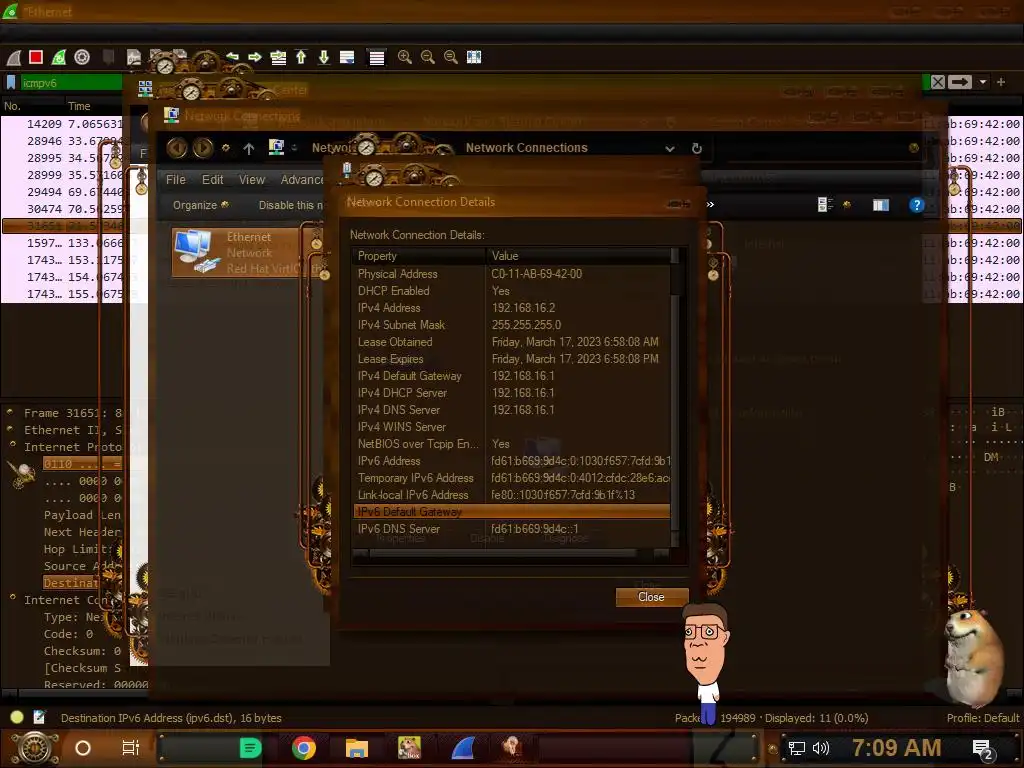Open the volume tray icon

[x=821, y=748]
